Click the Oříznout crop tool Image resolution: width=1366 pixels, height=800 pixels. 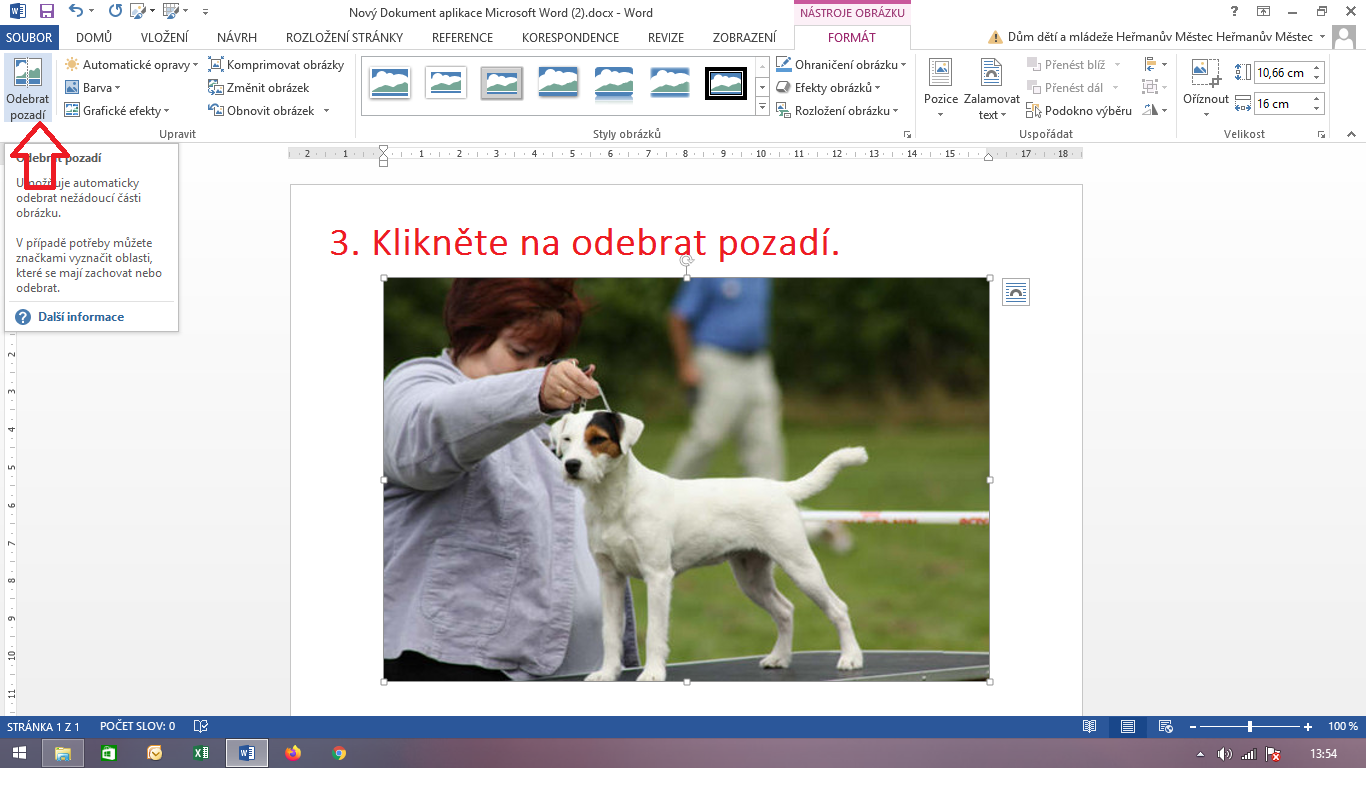[x=1205, y=83]
